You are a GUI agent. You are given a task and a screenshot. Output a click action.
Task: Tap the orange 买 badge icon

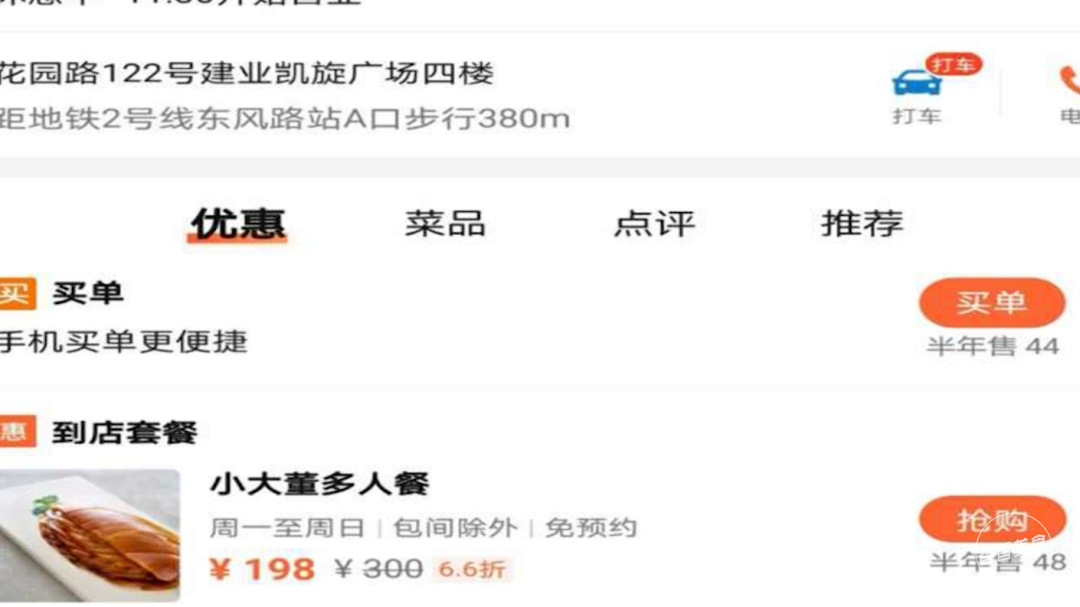coord(17,294)
